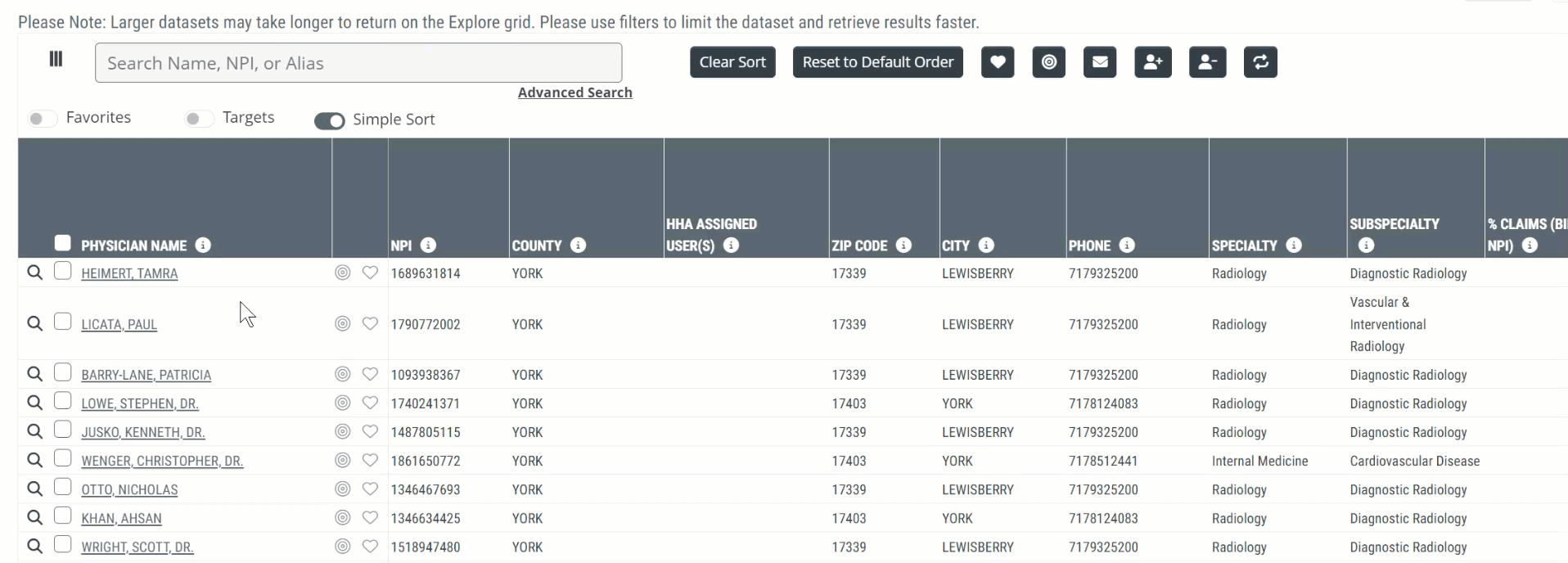Click the target bullseye toolbar button

(1049, 62)
